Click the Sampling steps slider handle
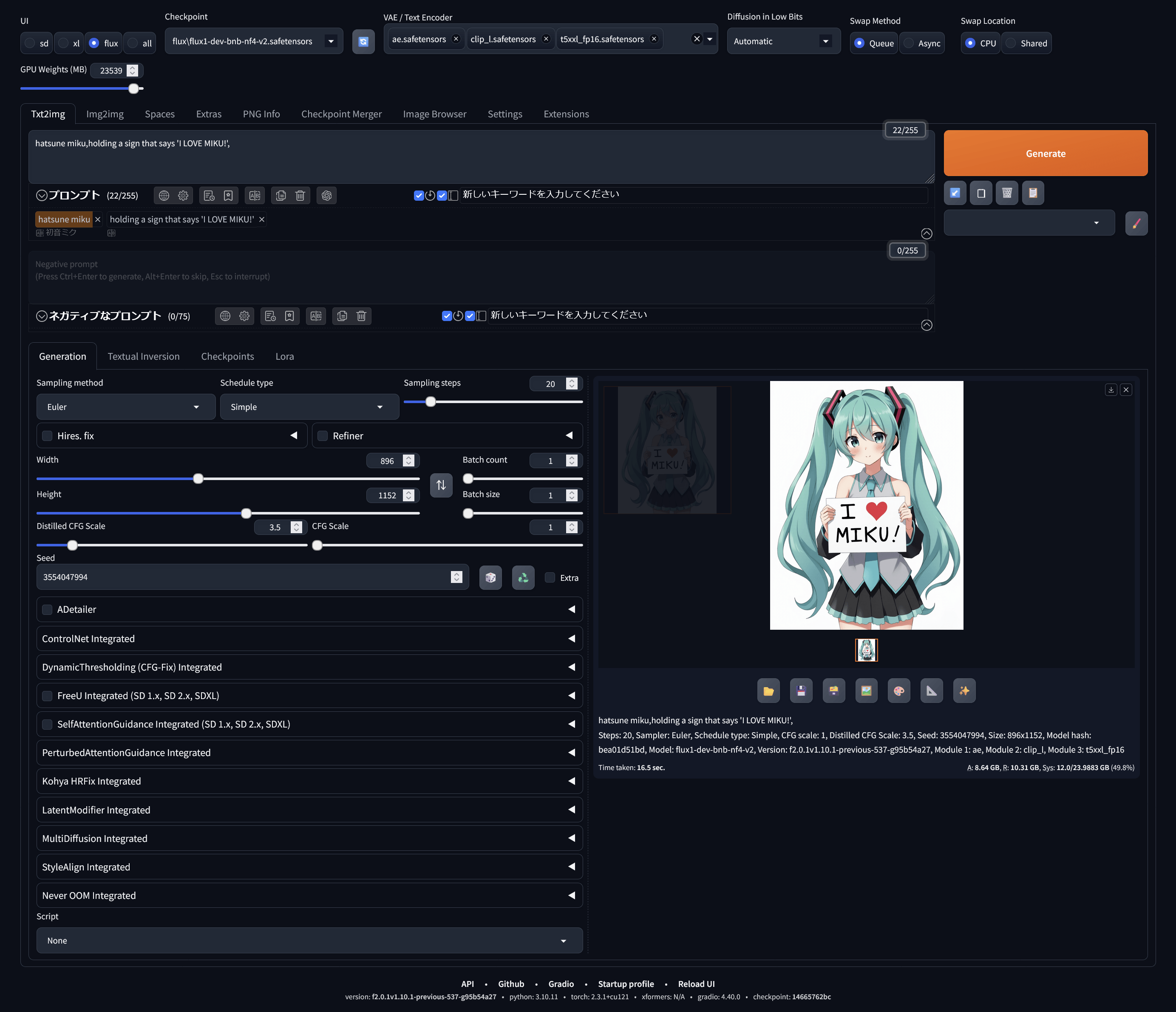 [431, 401]
